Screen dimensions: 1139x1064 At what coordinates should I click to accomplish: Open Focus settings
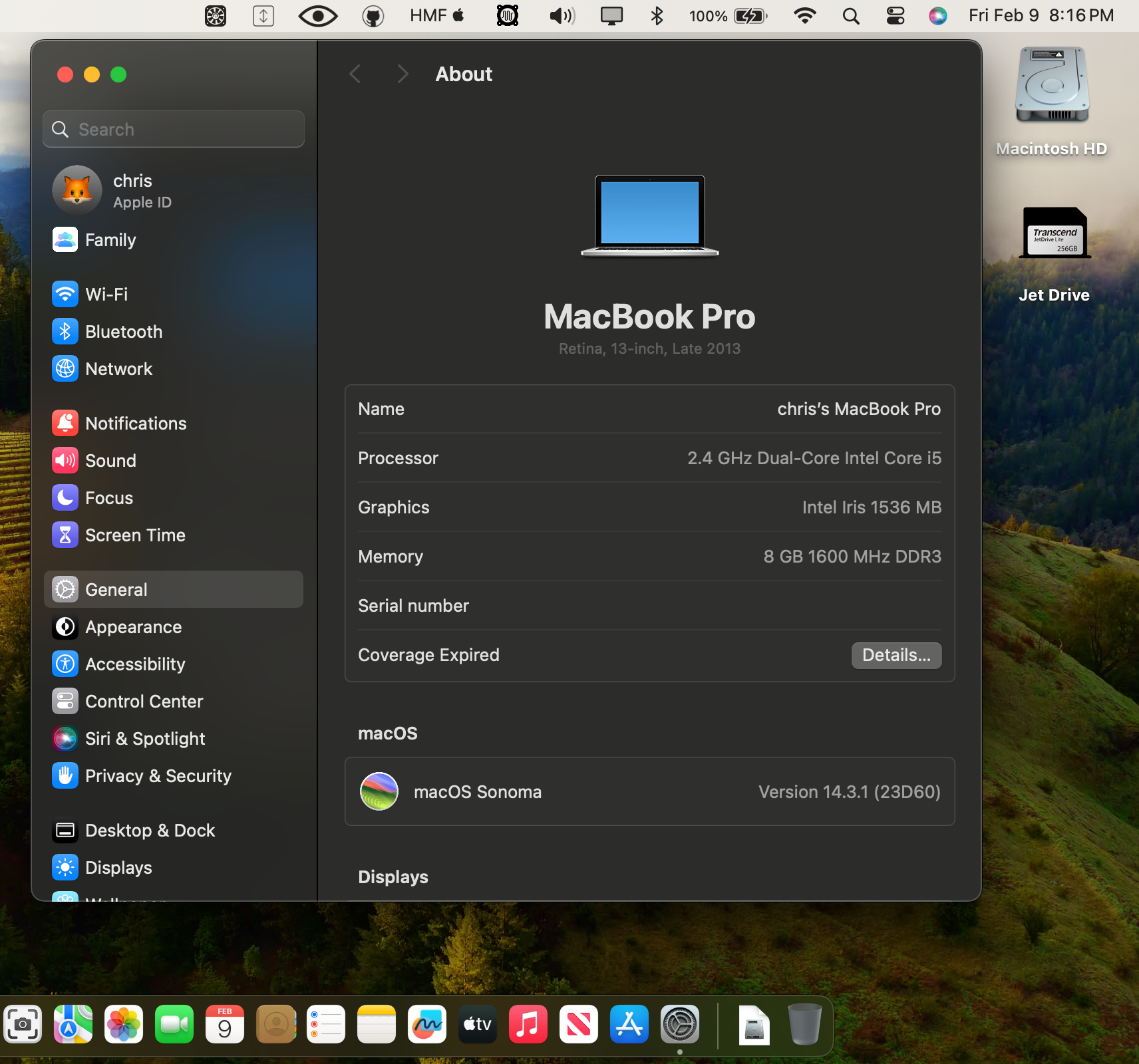click(173, 497)
